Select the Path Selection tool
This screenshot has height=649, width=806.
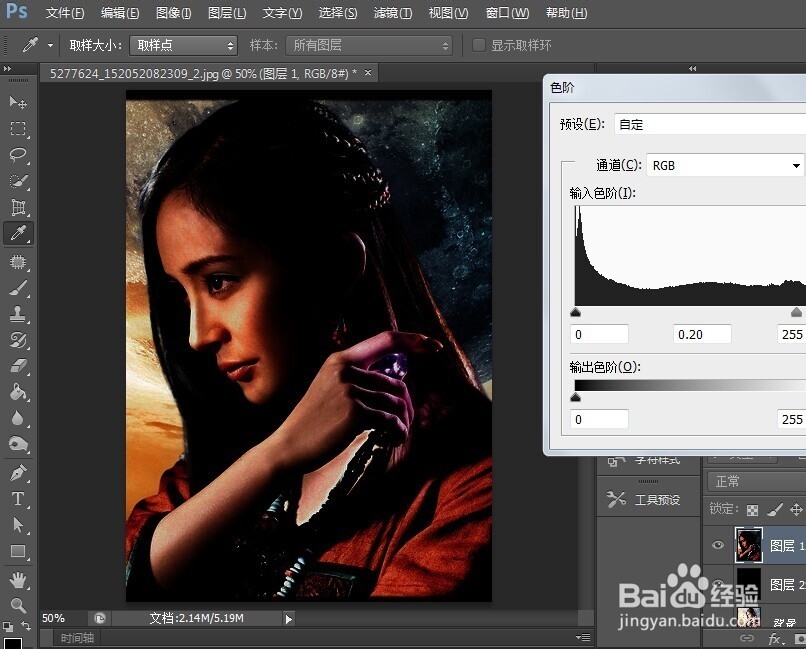pos(18,525)
